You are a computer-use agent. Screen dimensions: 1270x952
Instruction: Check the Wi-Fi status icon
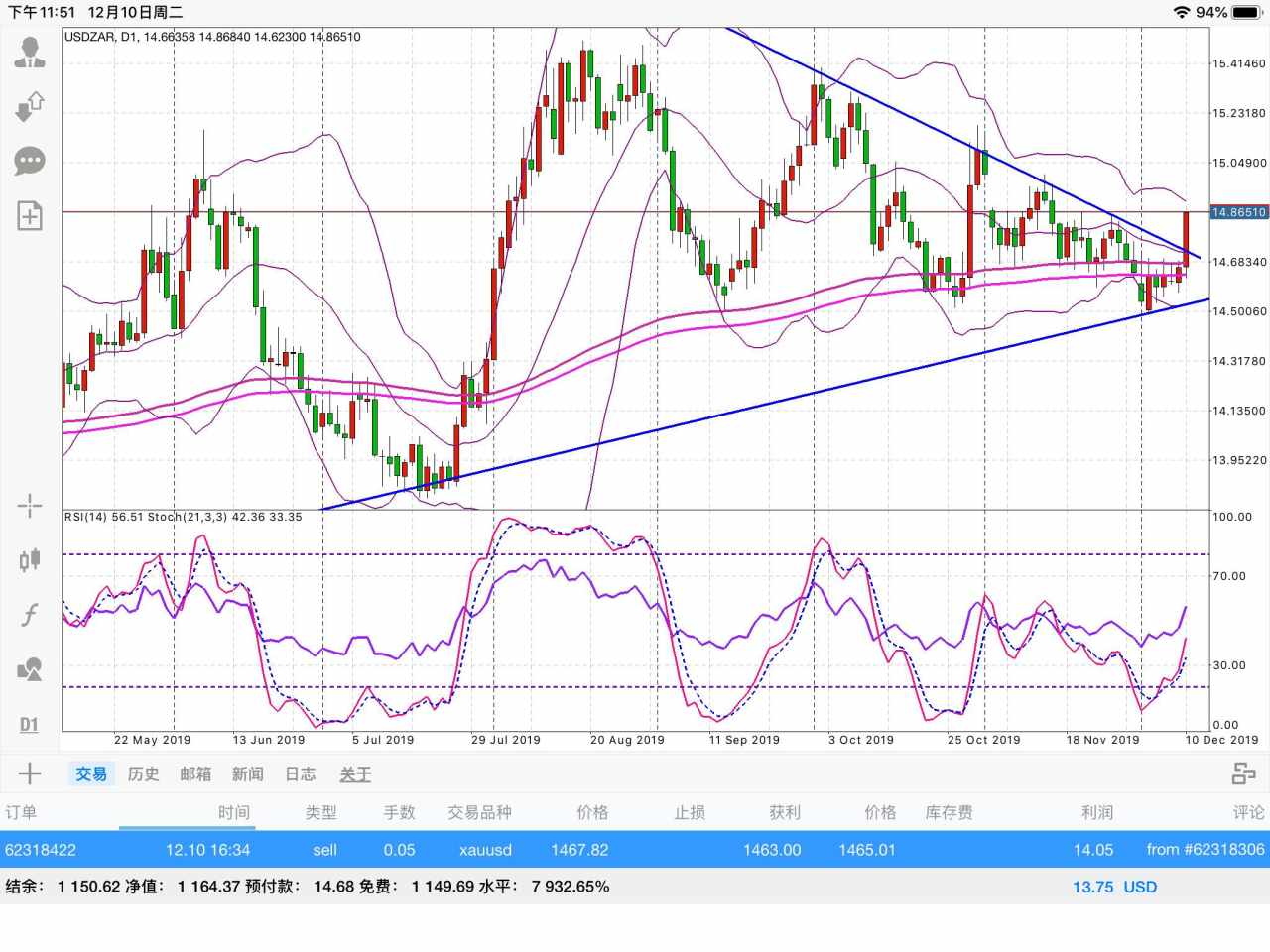(x=1181, y=12)
